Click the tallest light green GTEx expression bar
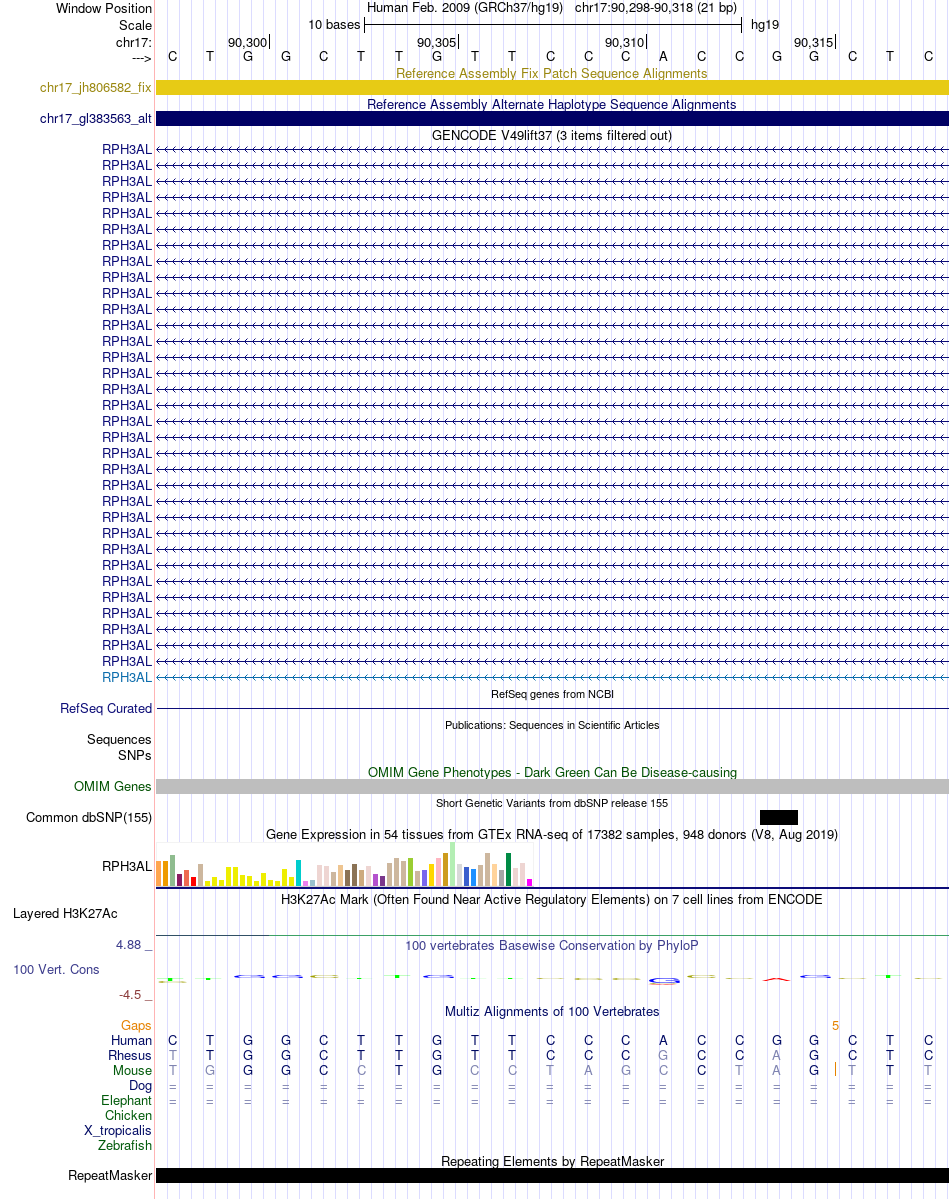Image resolution: width=950 pixels, height=1199 pixels. [x=453, y=864]
